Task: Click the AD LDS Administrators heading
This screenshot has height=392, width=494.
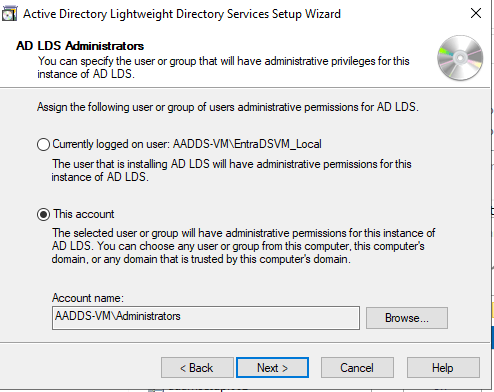Action: tap(80, 46)
